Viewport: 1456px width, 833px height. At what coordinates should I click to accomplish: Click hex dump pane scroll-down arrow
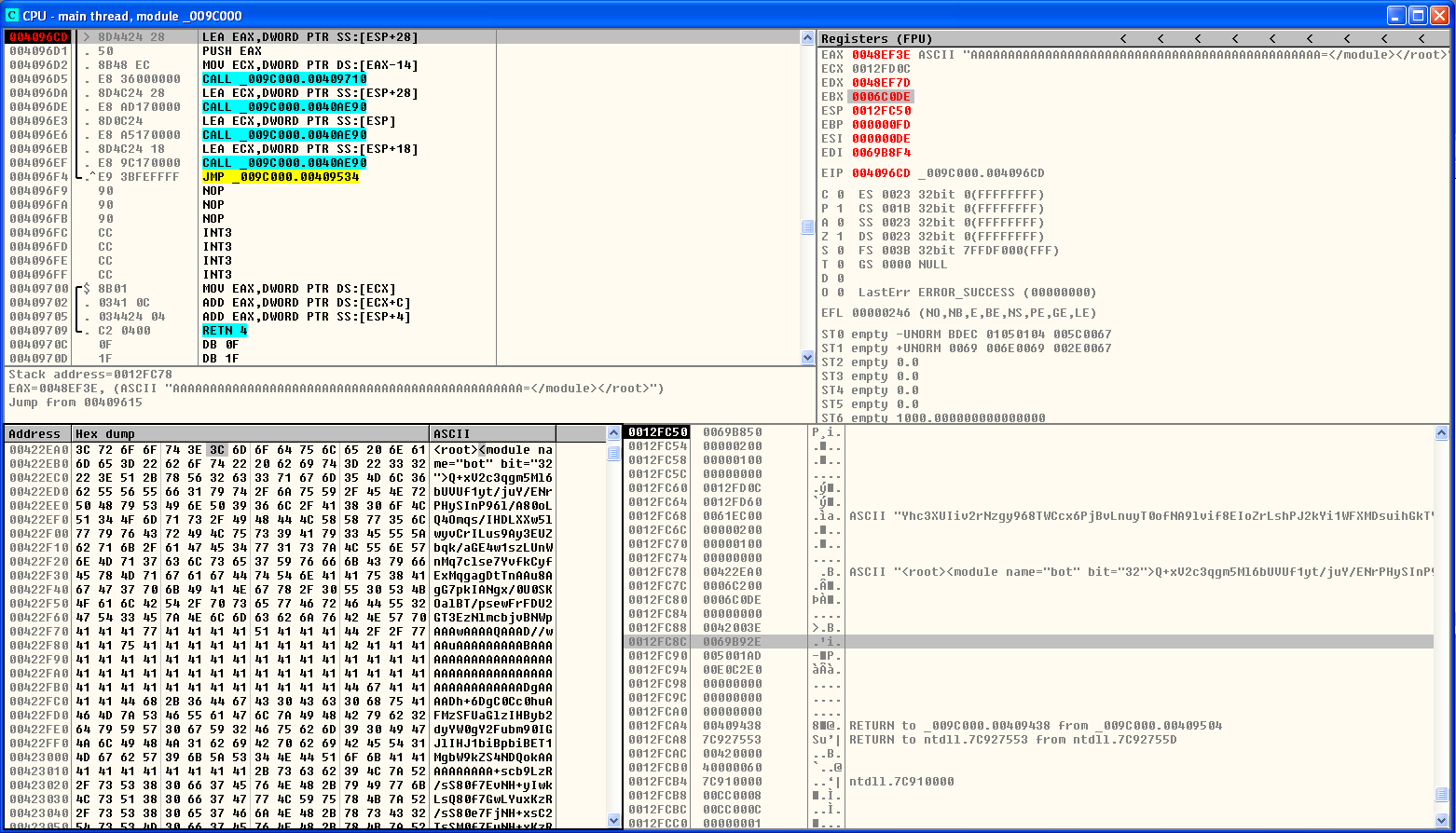click(x=613, y=820)
